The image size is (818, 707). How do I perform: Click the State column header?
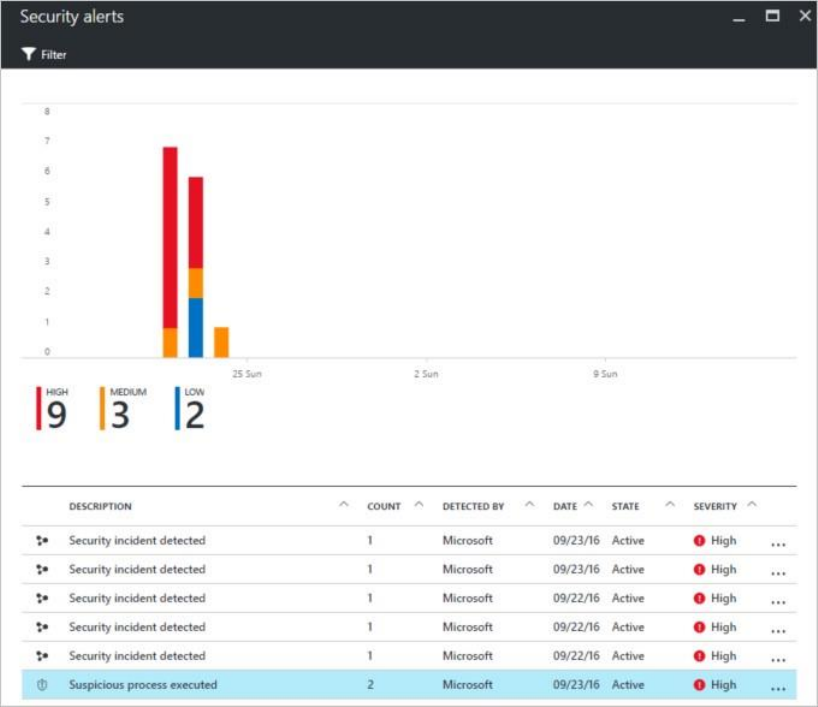click(x=625, y=506)
